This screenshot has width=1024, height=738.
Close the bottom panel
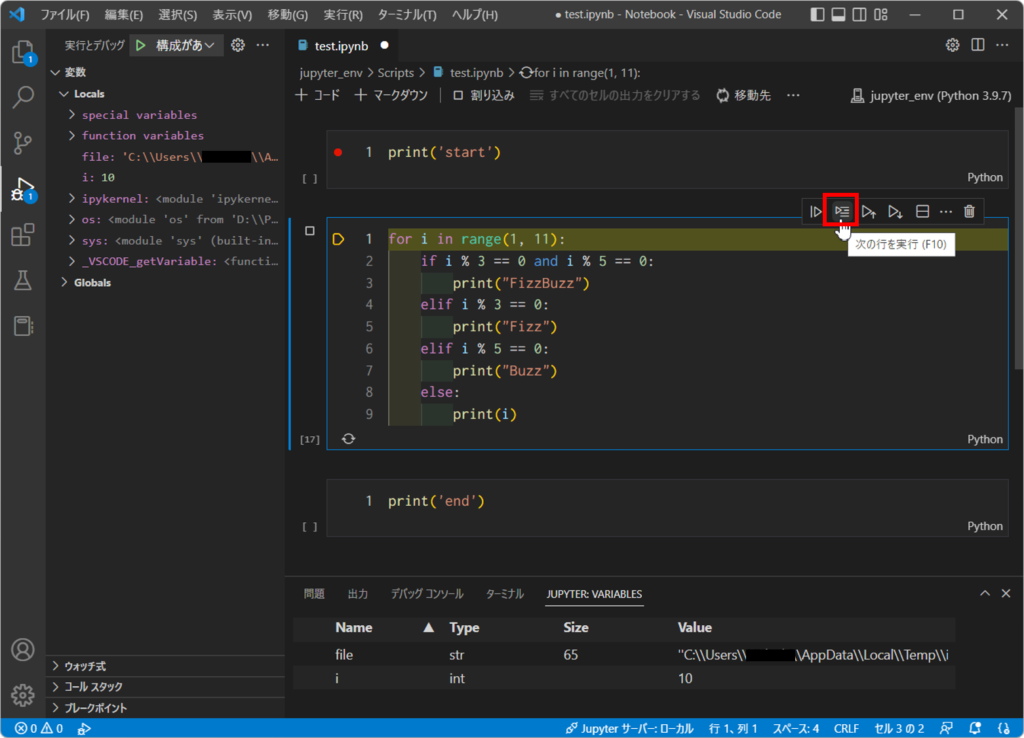coord(1006,594)
